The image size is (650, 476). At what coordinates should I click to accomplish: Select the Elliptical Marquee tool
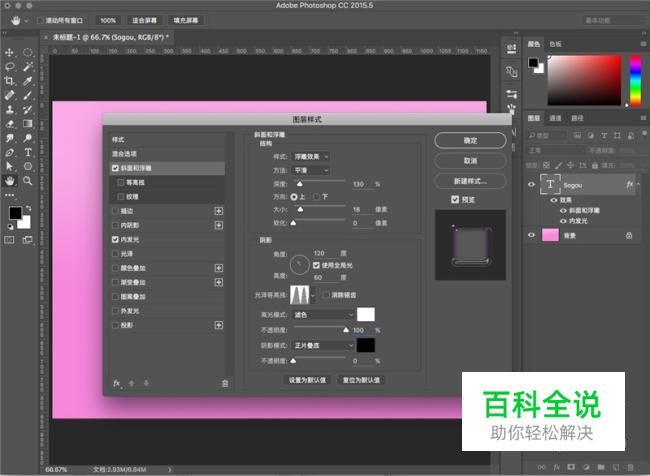(x=27, y=52)
